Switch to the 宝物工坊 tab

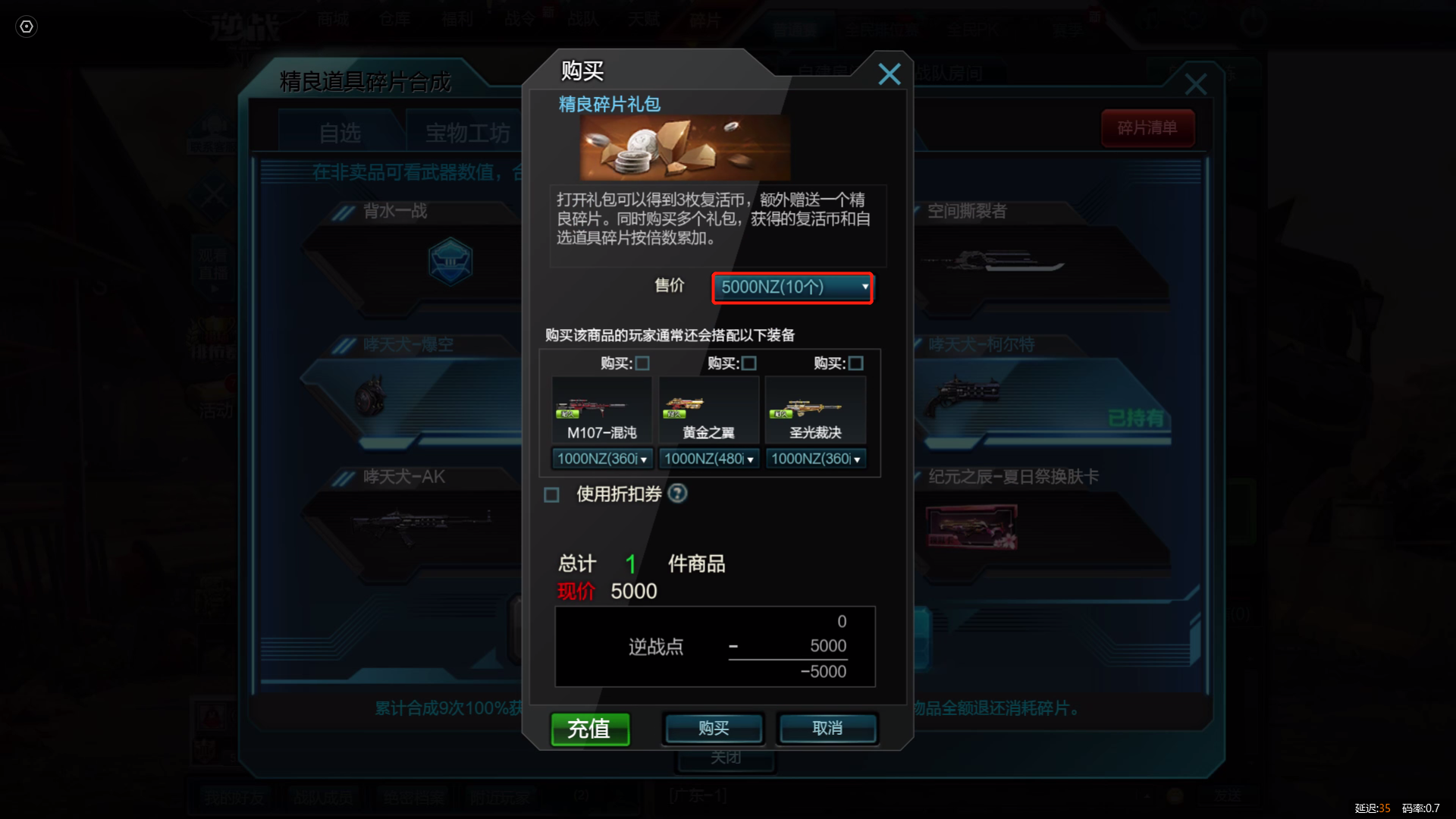466,133
